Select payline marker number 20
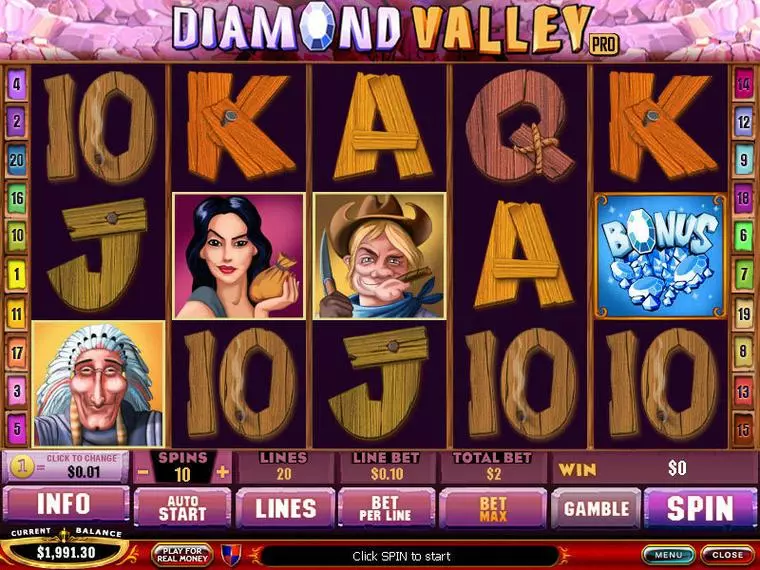 16,160
